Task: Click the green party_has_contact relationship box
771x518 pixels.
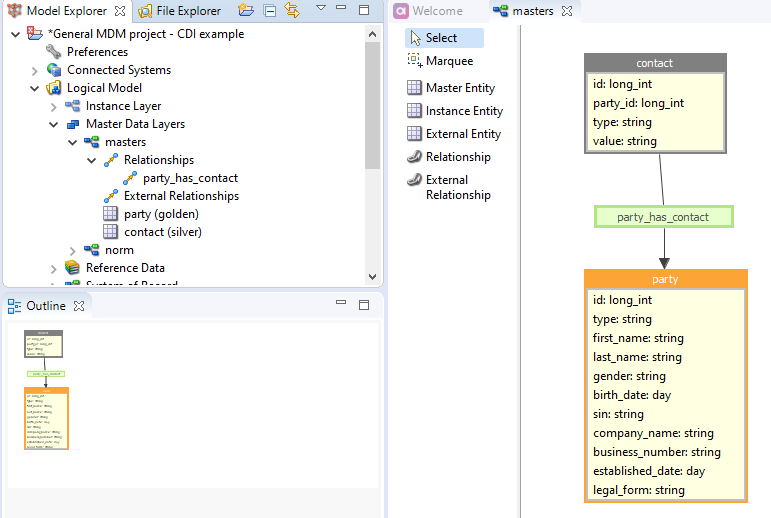Action: [663, 217]
